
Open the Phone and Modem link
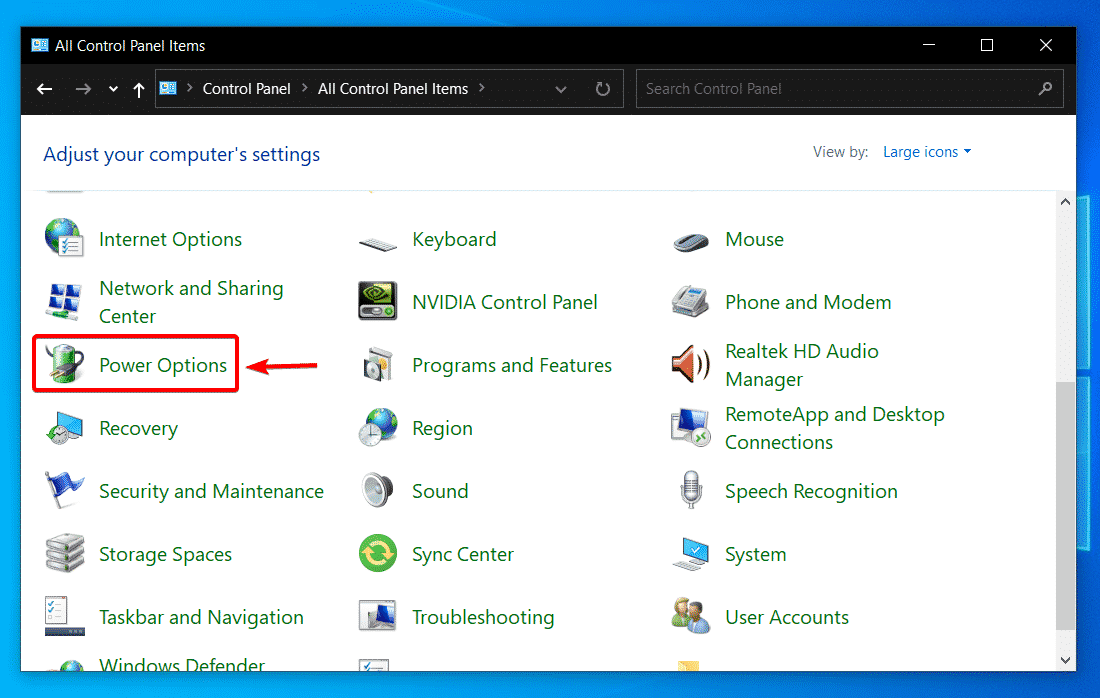point(808,302)
